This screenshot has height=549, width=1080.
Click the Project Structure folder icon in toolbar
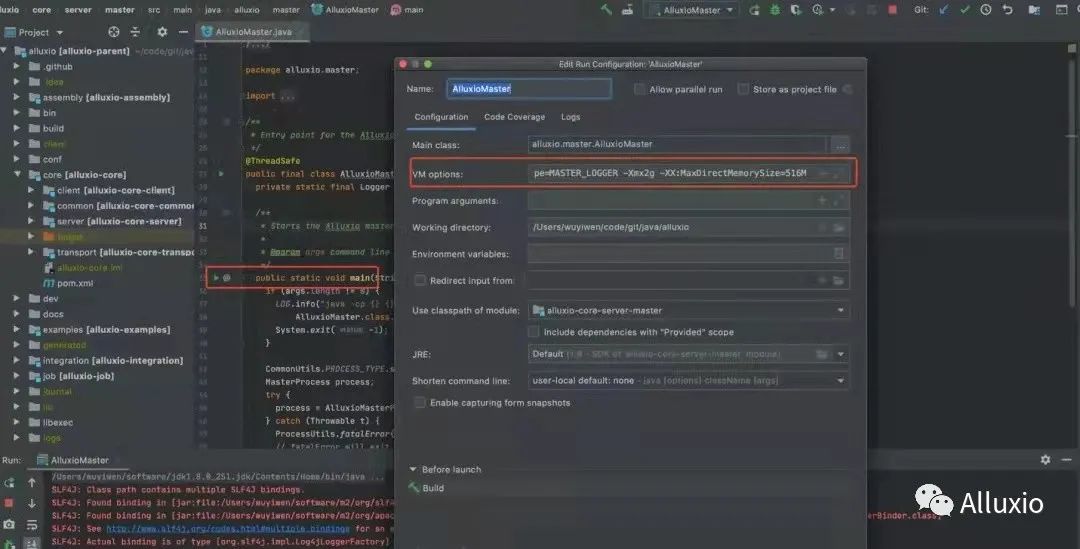[x=1035, y=10]
